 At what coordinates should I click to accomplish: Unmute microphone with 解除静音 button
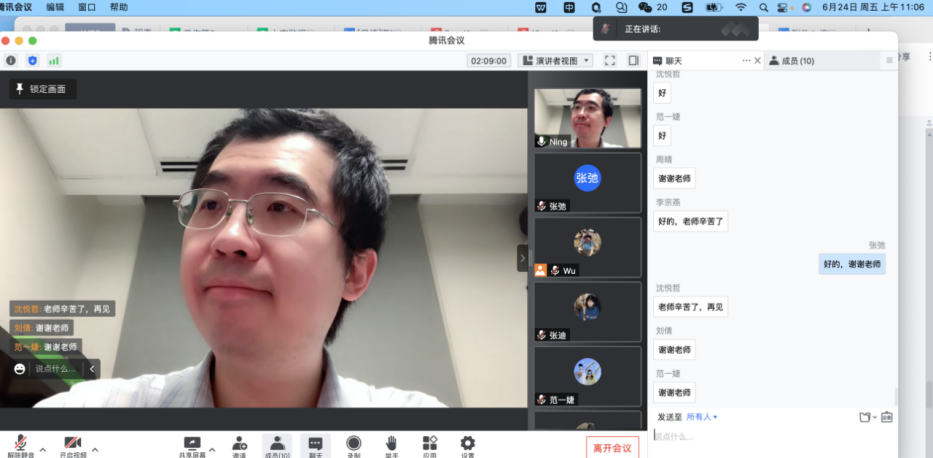21,444
